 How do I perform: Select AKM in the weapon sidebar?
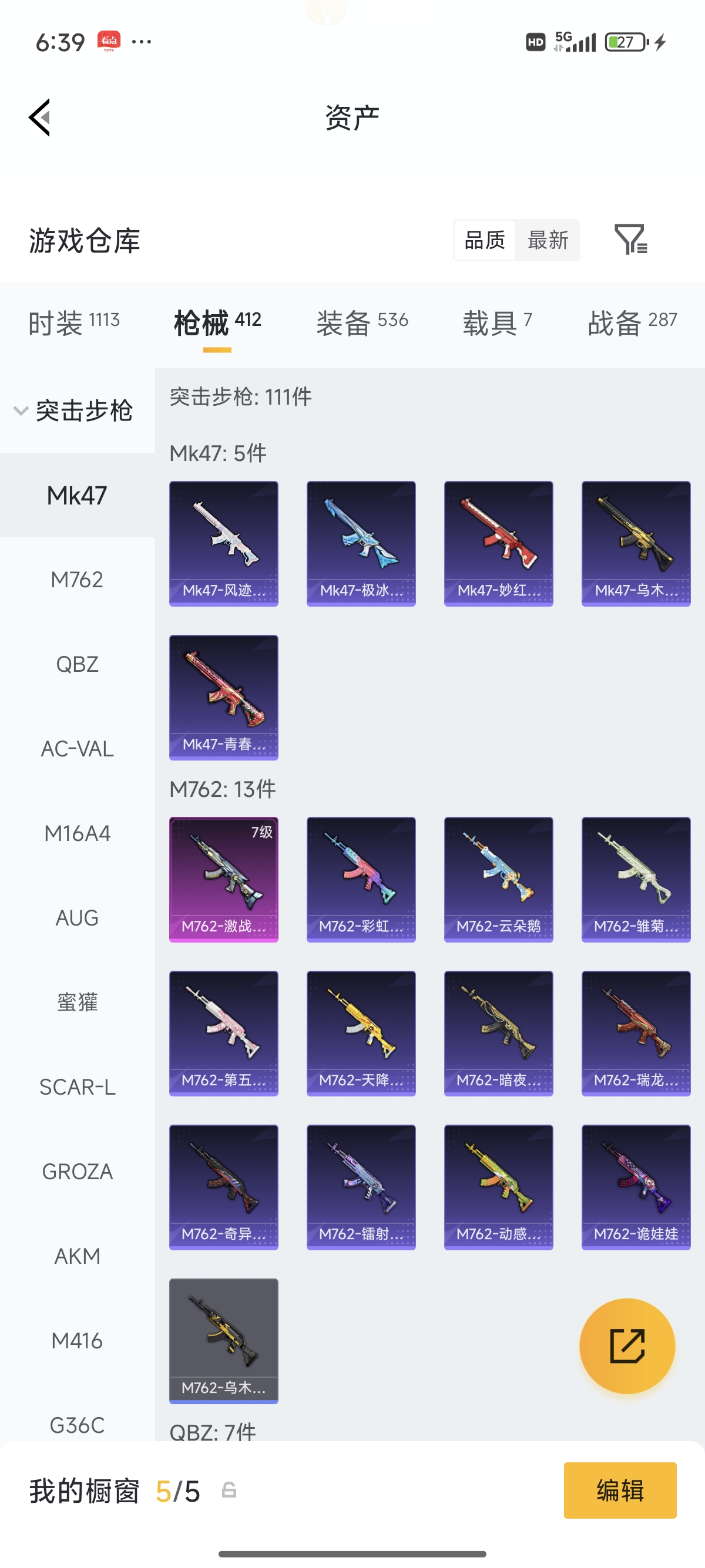pyautogui.click(x=78, y=1256)
